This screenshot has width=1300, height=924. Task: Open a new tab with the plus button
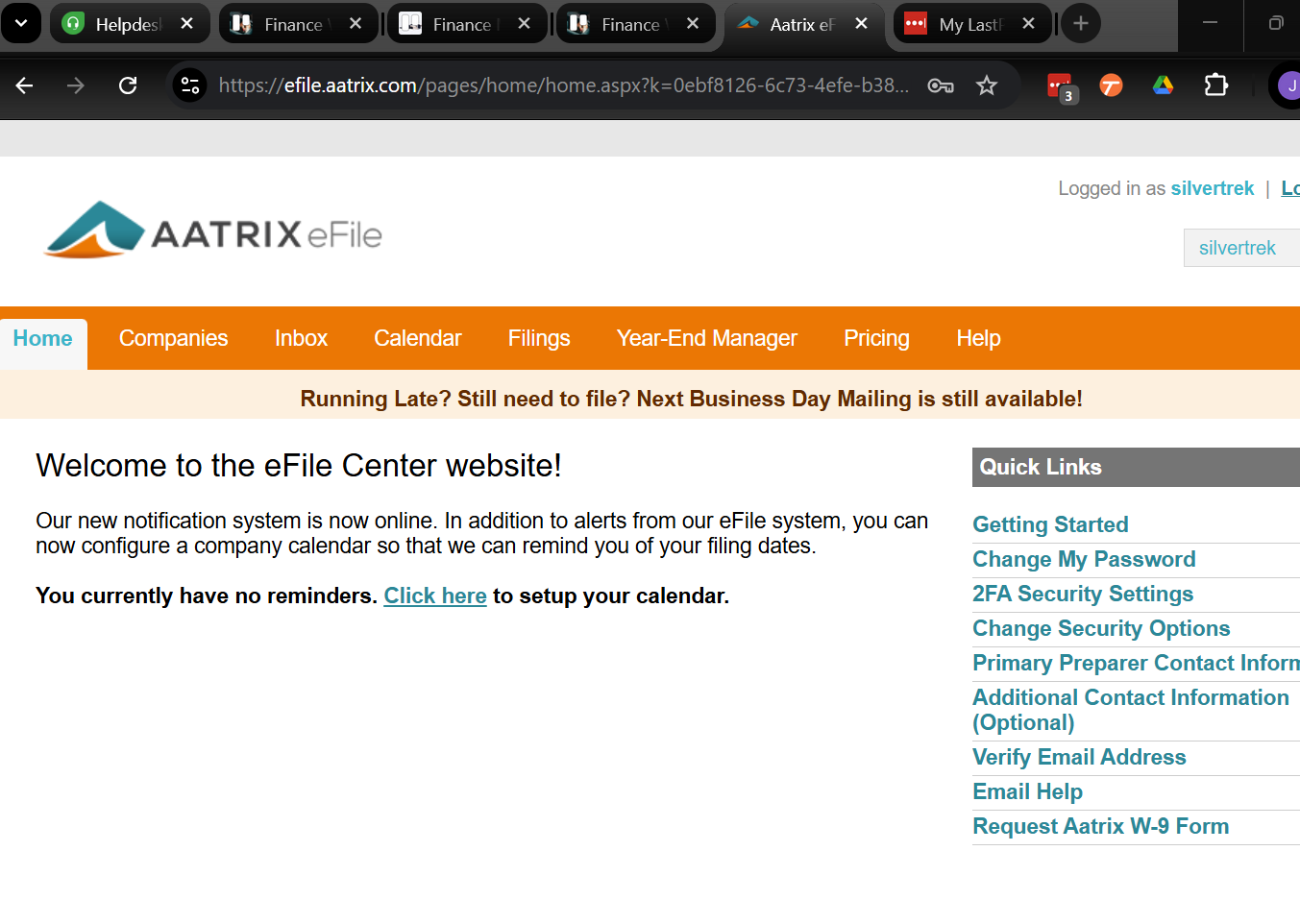1081,23
